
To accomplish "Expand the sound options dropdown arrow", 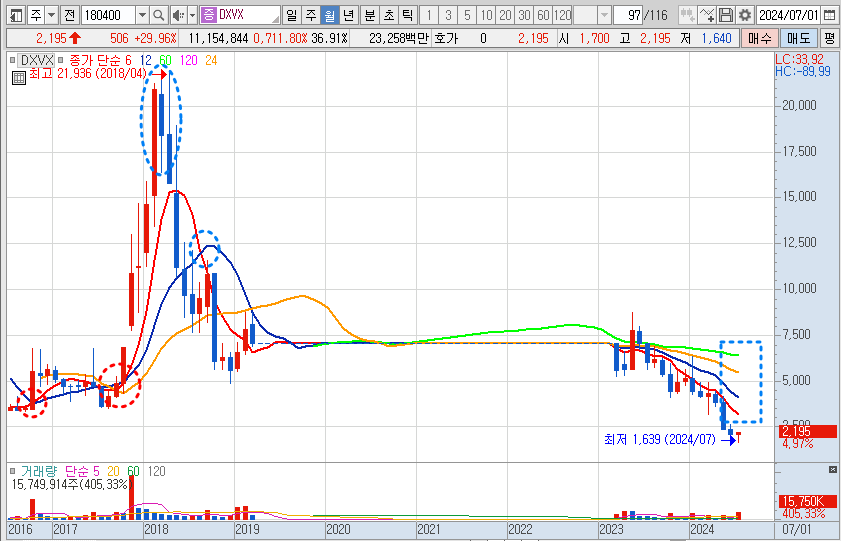I will pyautogui.click(x=193, y=15).
